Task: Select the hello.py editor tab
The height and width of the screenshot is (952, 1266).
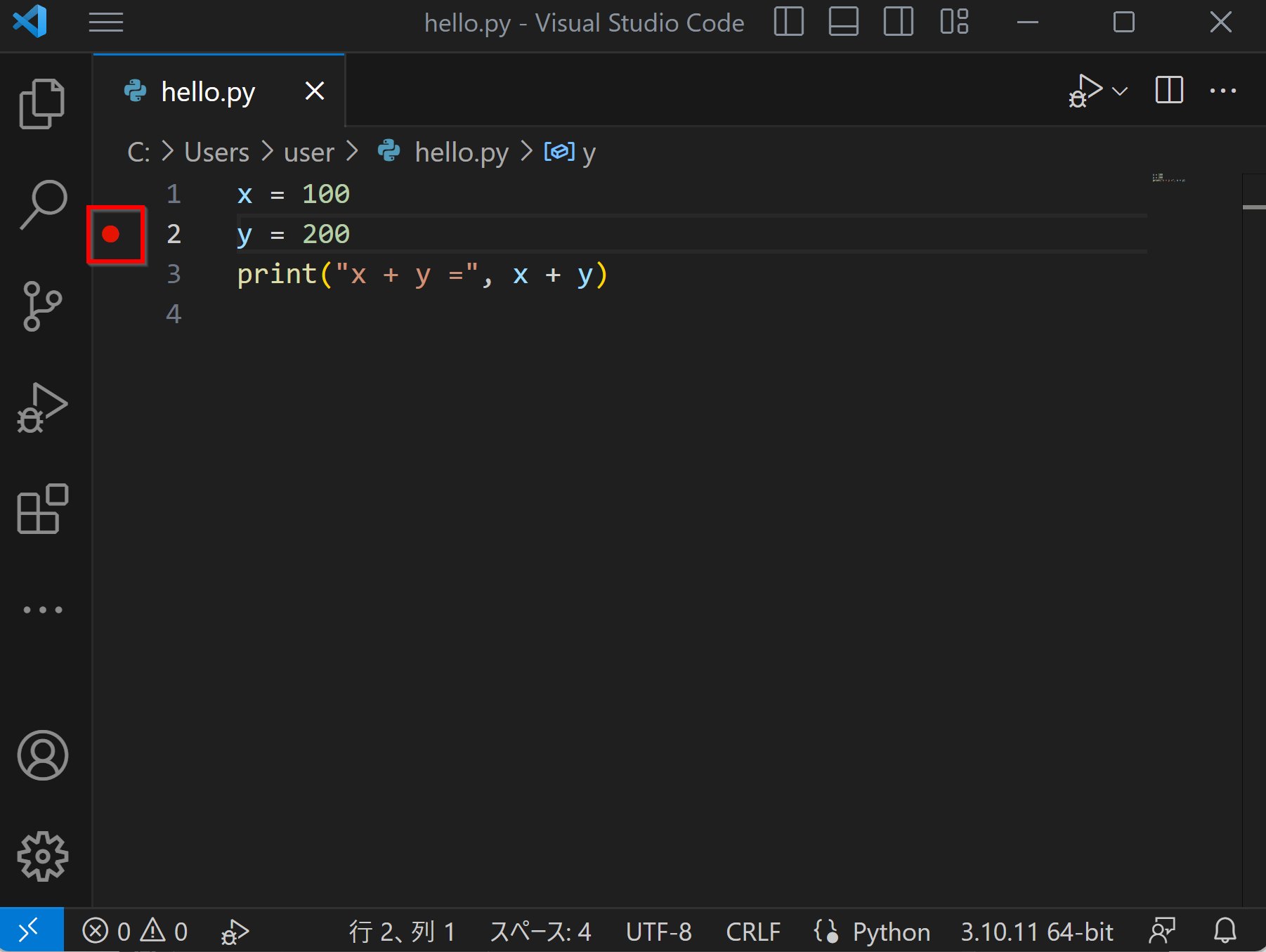Action: [218, 91]
